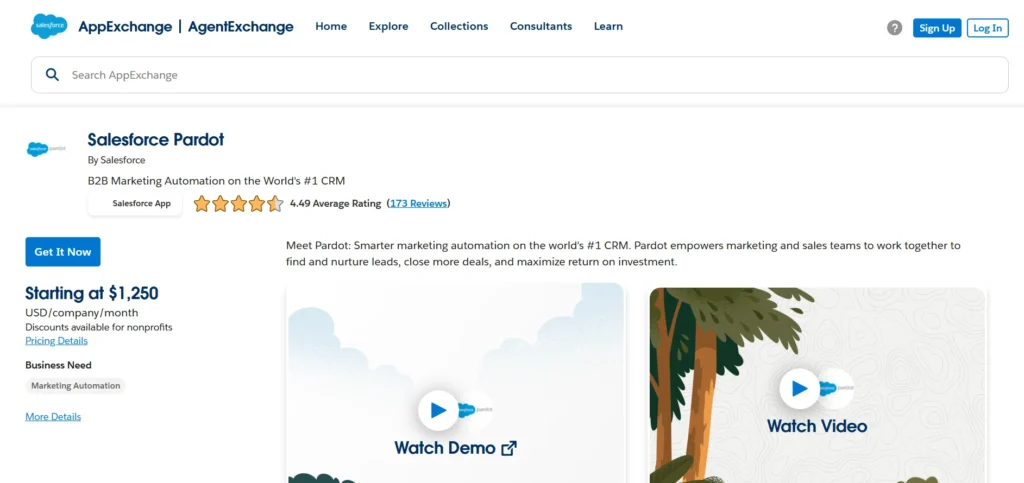This screenshot has height=483, width=1024.
Task: Open the More Details link
Action: 53,416
